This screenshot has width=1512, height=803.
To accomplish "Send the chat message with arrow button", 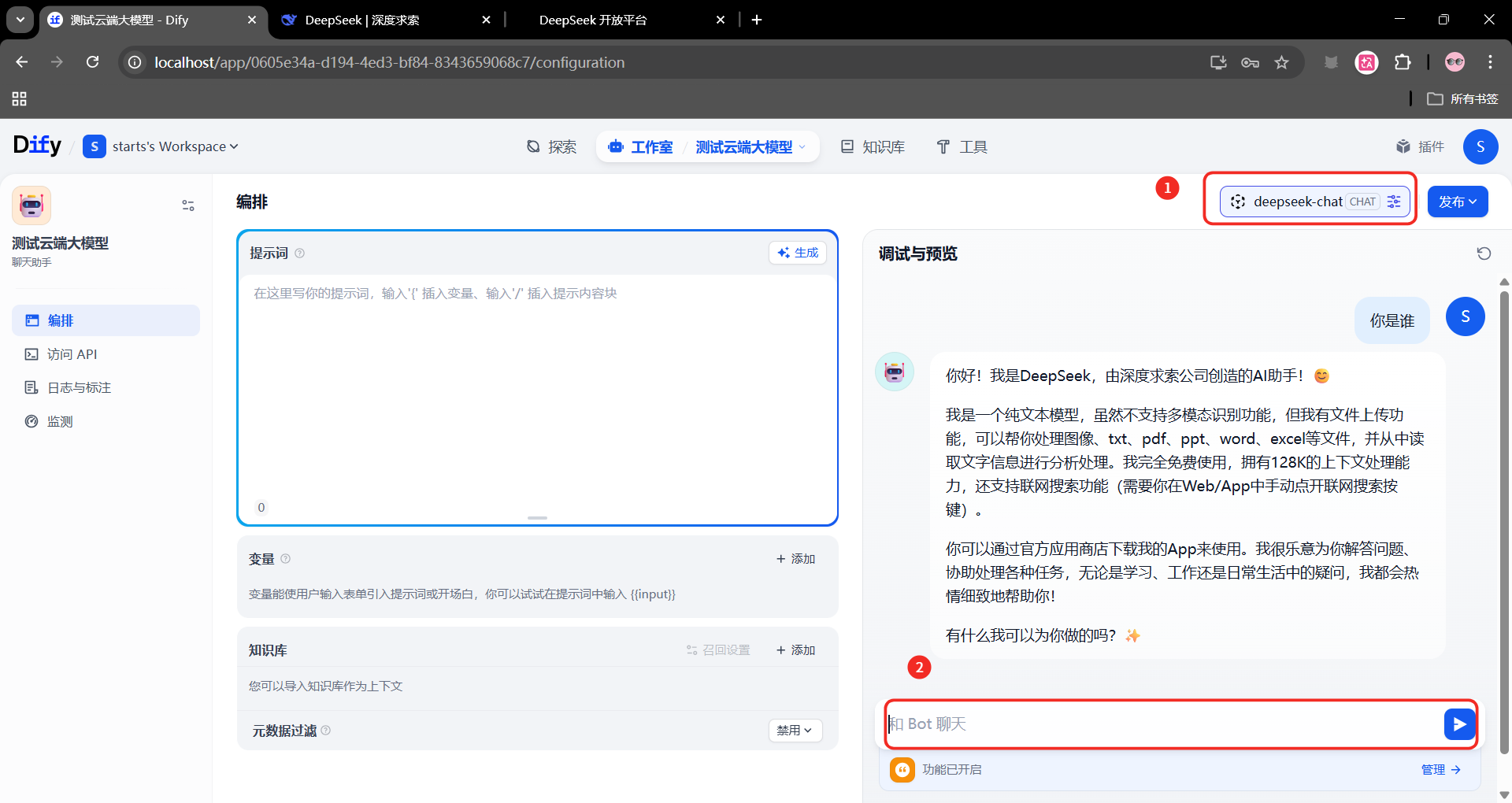I will tap(1459, 724).
